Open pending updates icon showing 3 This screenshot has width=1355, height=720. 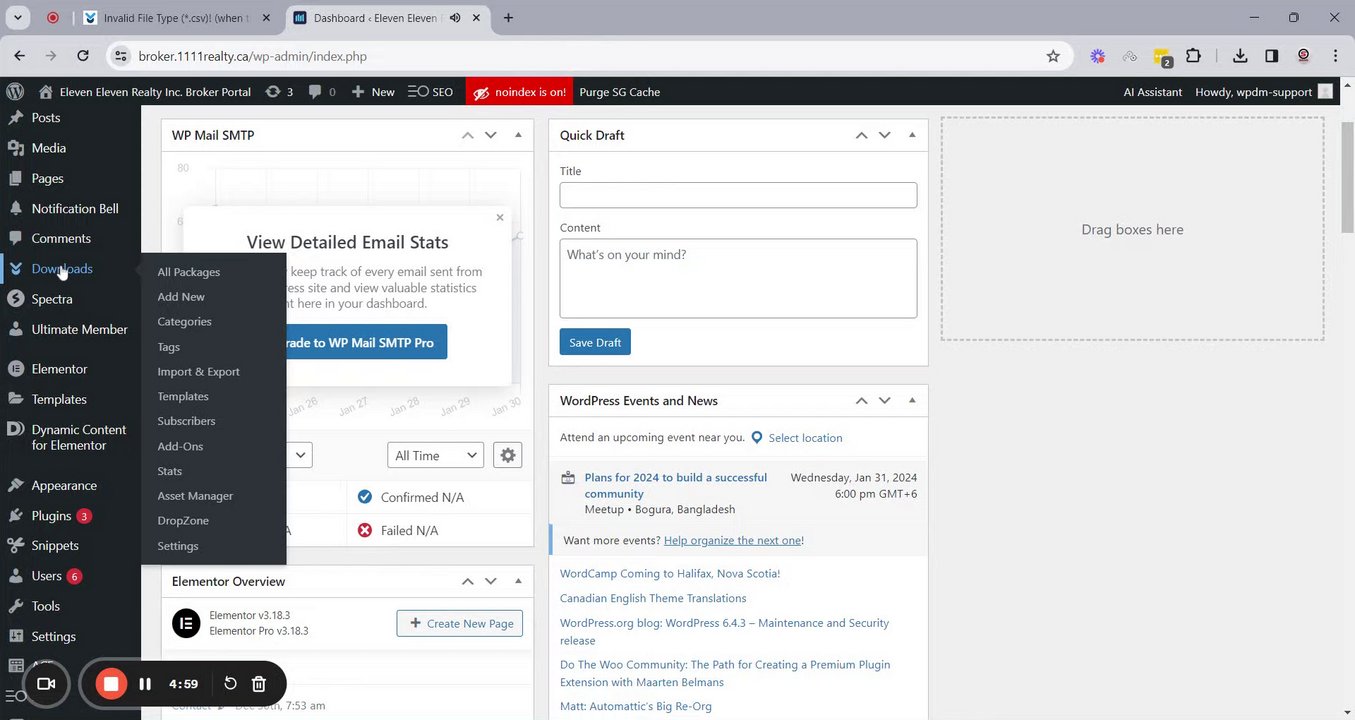(279, 91)
